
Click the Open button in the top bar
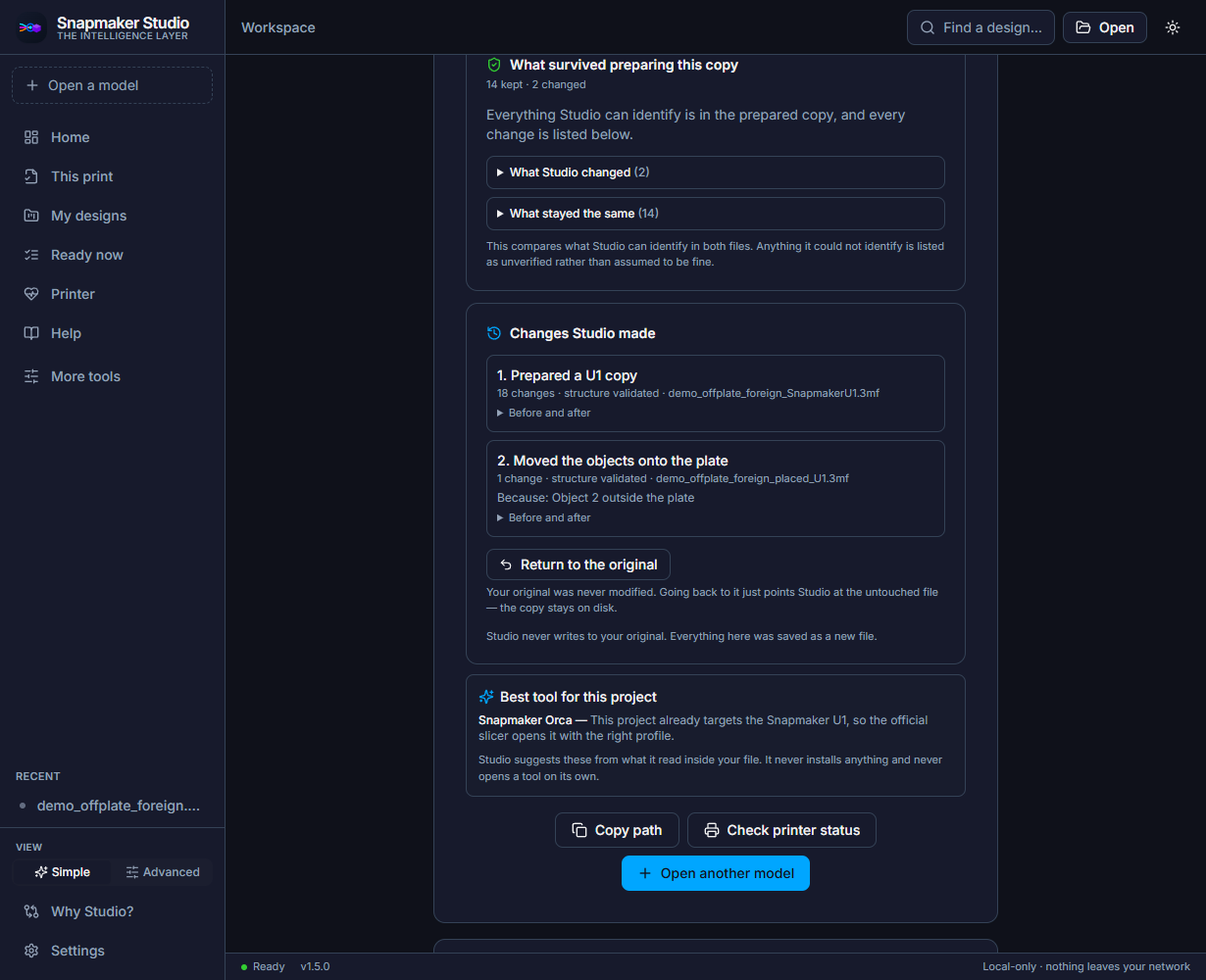tap(1105, 27)
